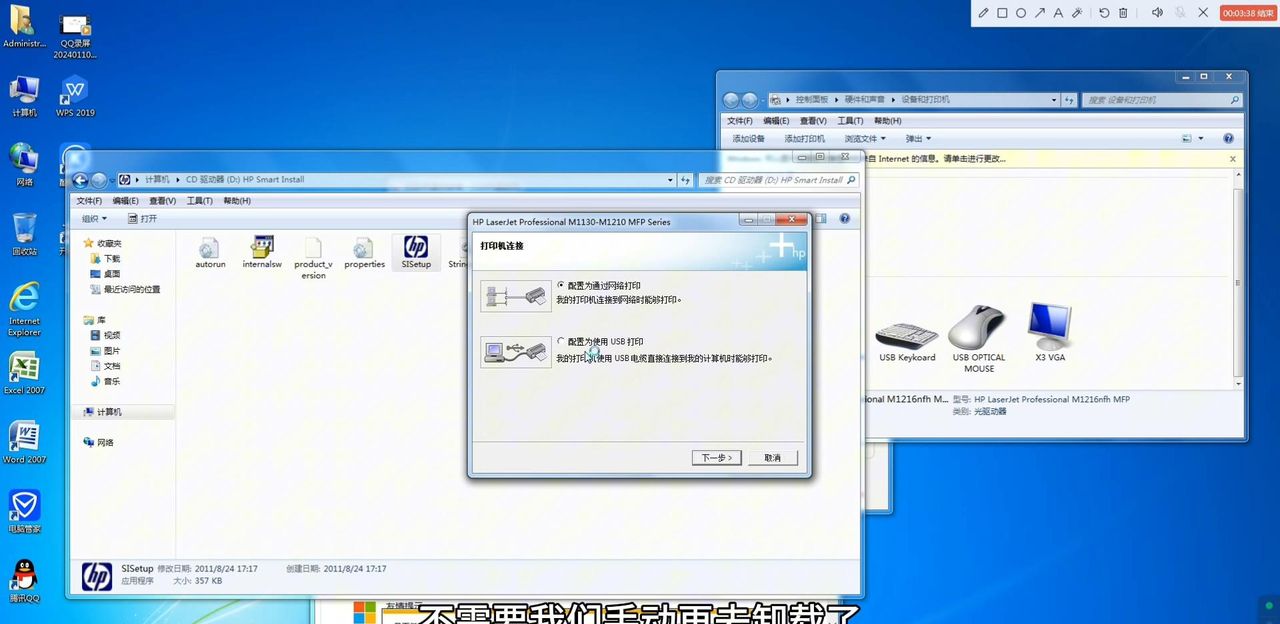Image resolution: width=1280 pixels, height=624 pixels.
Task: Click help icon in Devices and Printers window
Action: click(x=1229, y=138)
